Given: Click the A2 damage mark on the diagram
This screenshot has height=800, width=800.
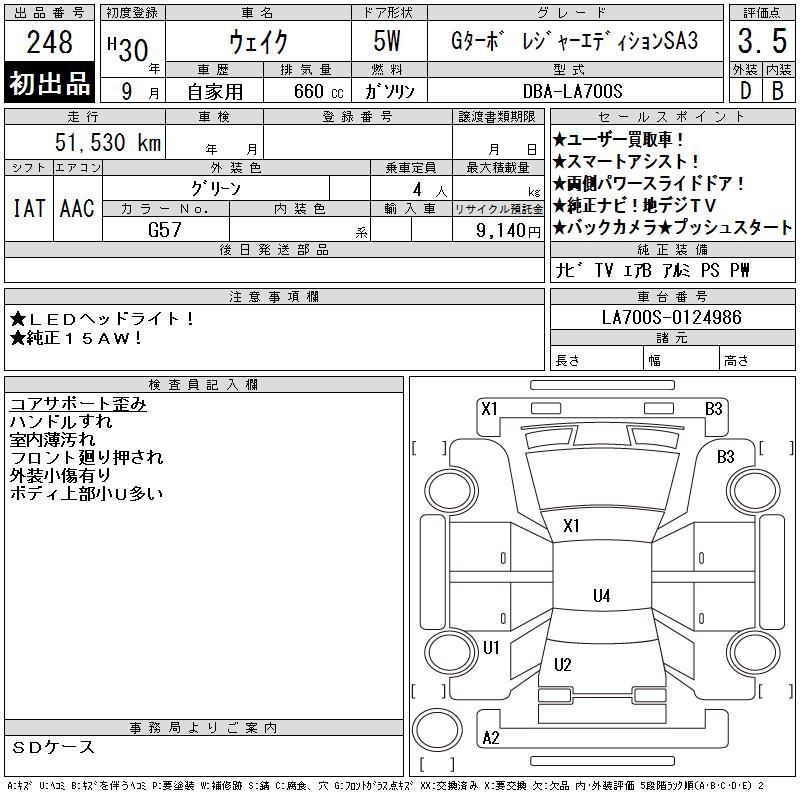Looking at the screenshot, I should click(491, 738).
